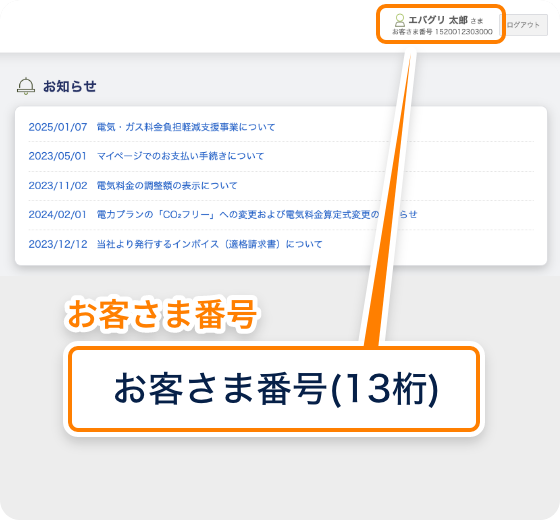Click the ログアウト button
Screen dimensions: 560x520
pyautogui.click(x=524, y=25)
